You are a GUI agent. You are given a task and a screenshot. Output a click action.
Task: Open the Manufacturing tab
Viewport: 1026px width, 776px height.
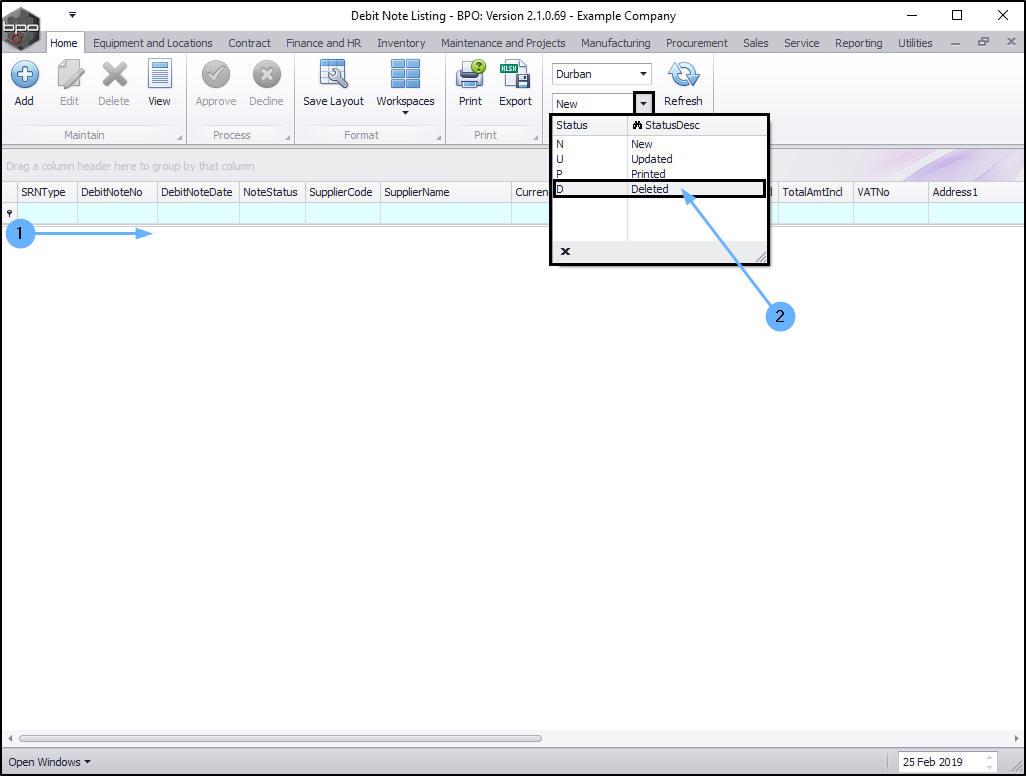pos(616,43)
